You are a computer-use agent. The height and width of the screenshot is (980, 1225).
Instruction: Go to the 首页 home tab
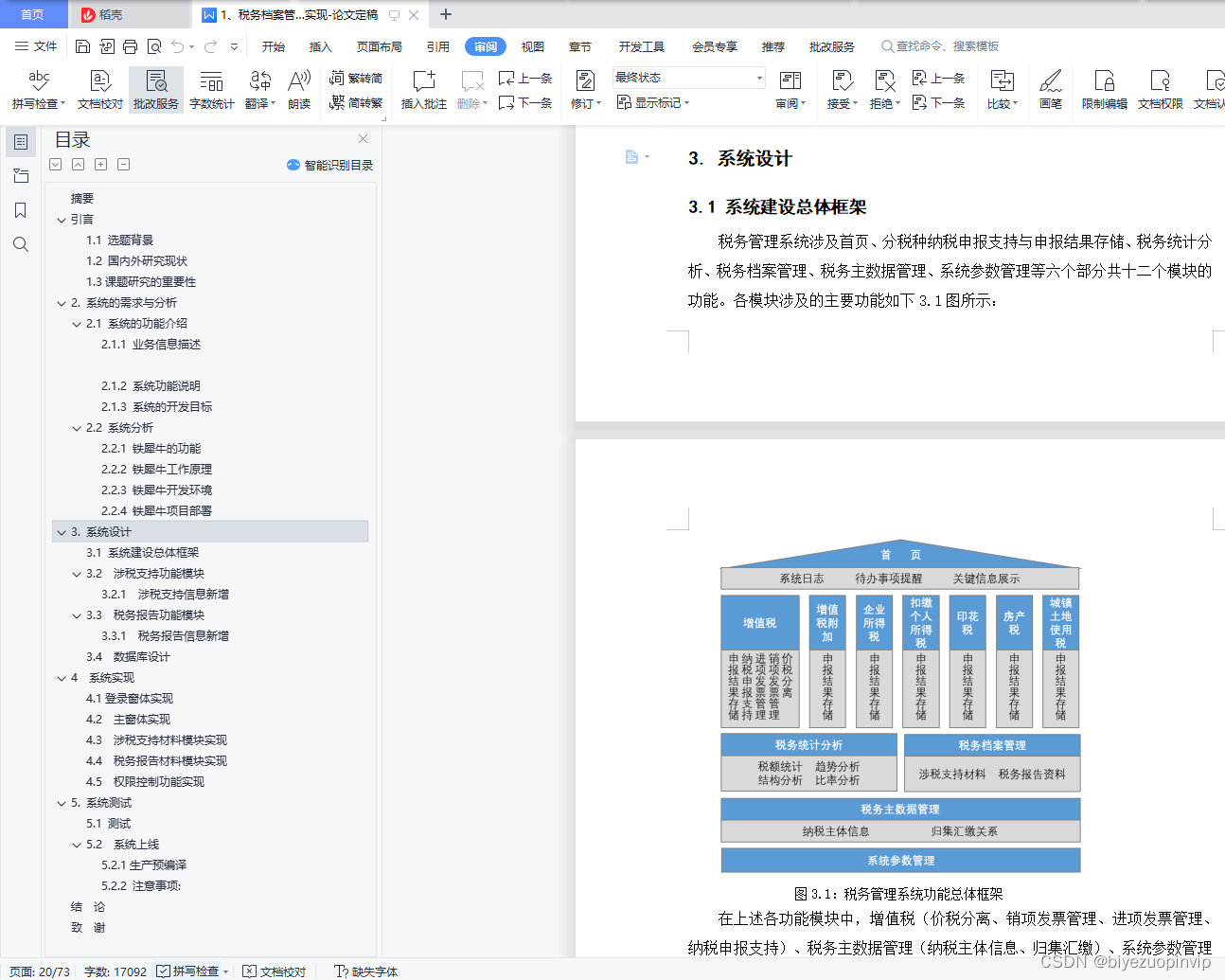pyautogui.click(x=32, y=14)
